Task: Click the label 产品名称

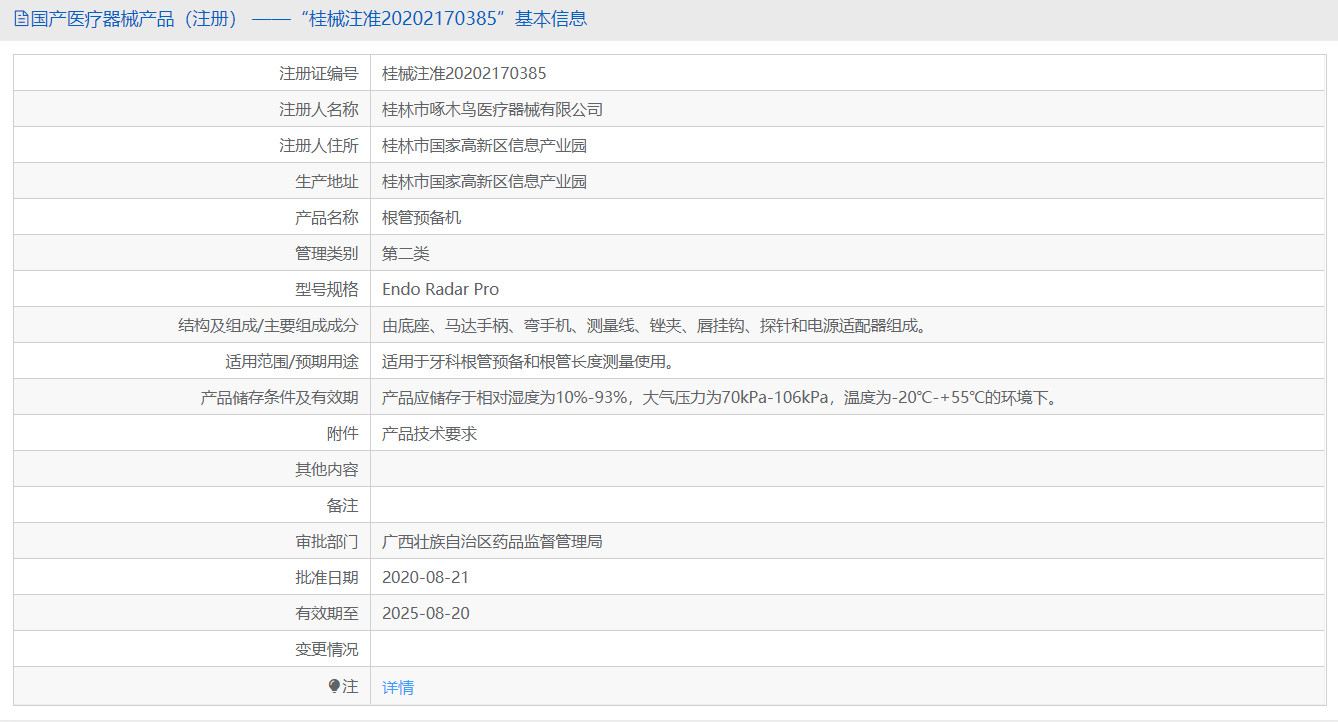Action: point(326,217)
